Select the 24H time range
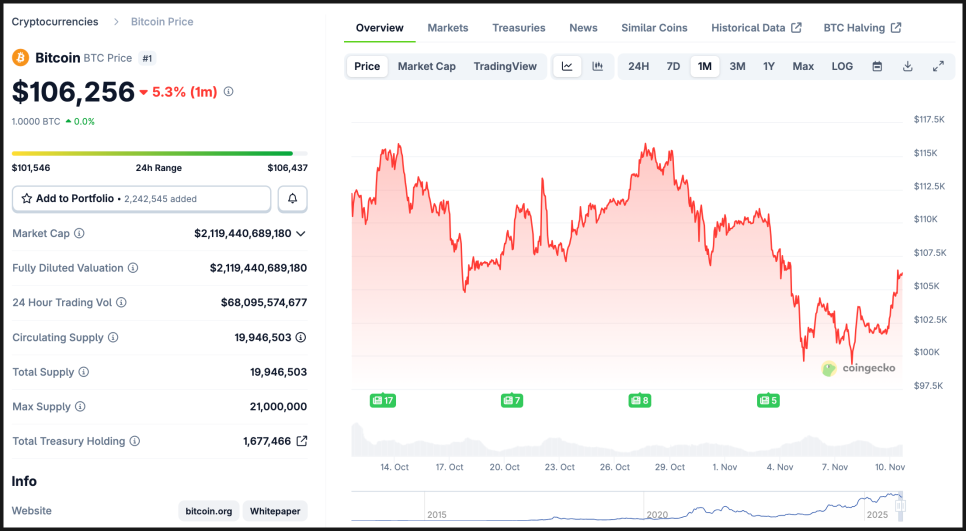Screen dimensions: 966x531 [638, 67]
